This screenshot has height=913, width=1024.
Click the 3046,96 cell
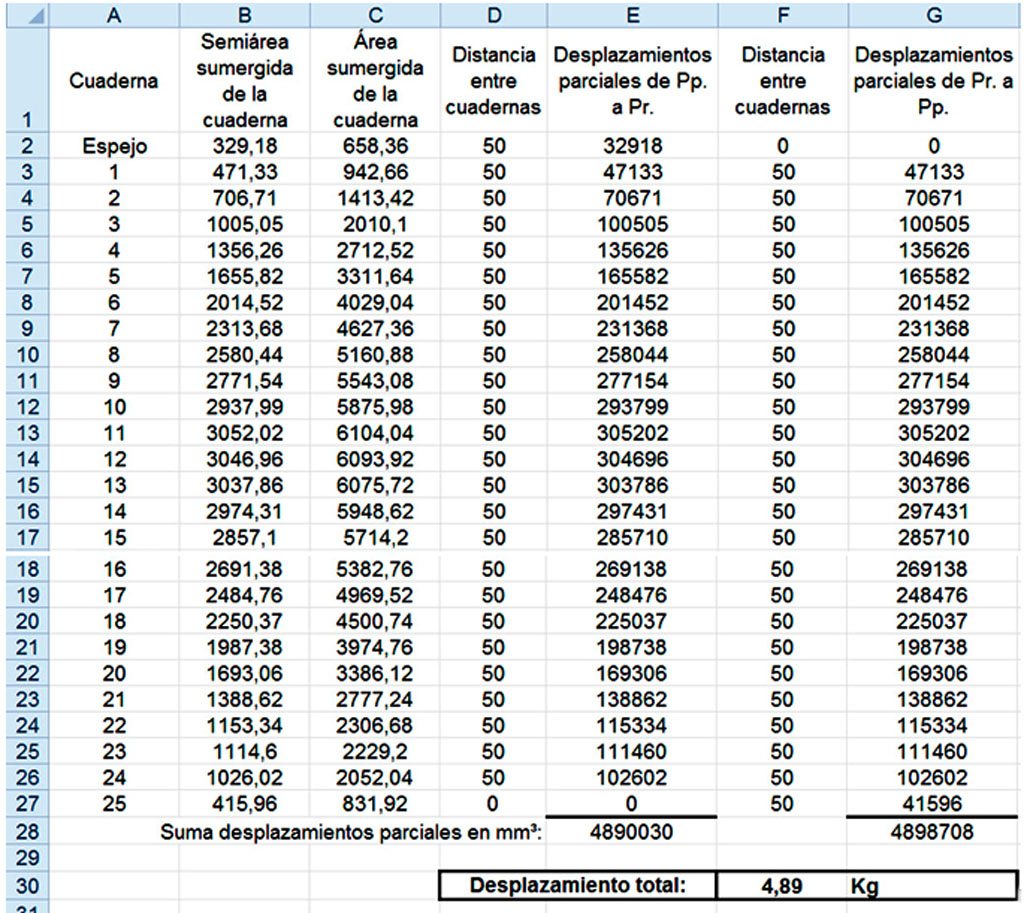[x=244, y=459]
